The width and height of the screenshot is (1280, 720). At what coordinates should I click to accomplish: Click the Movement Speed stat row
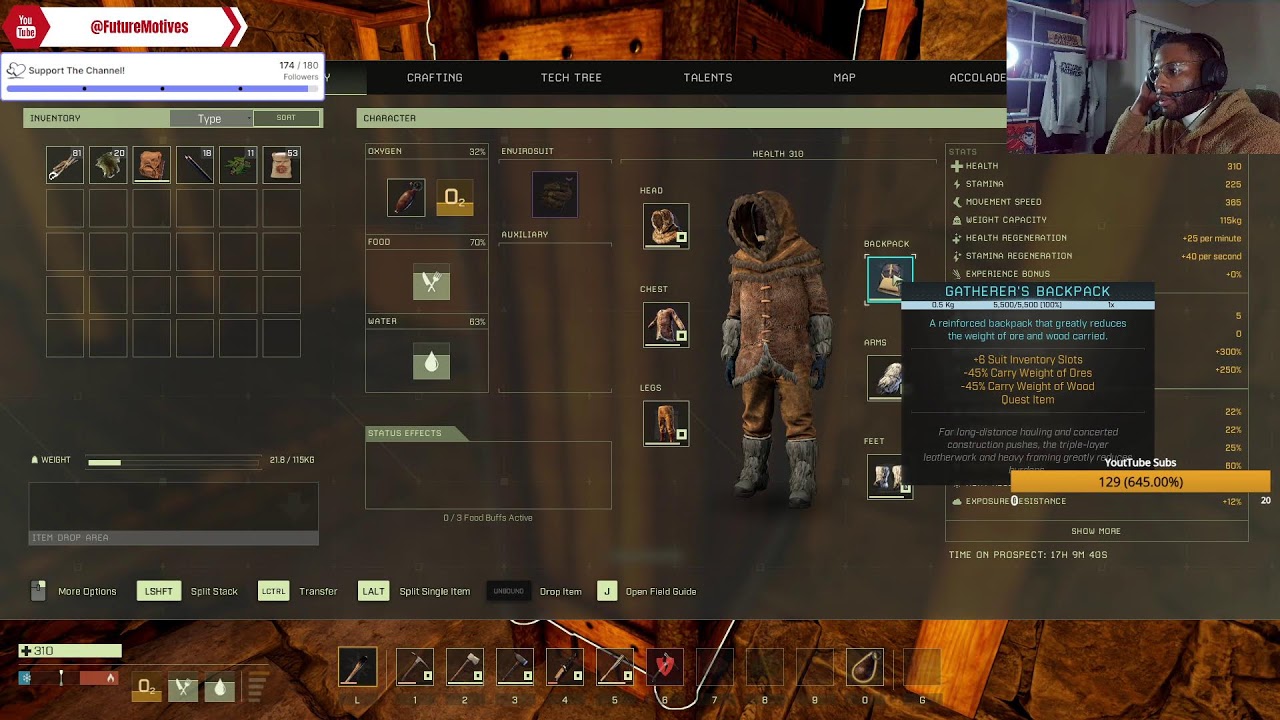click(x=1097, y=202)
